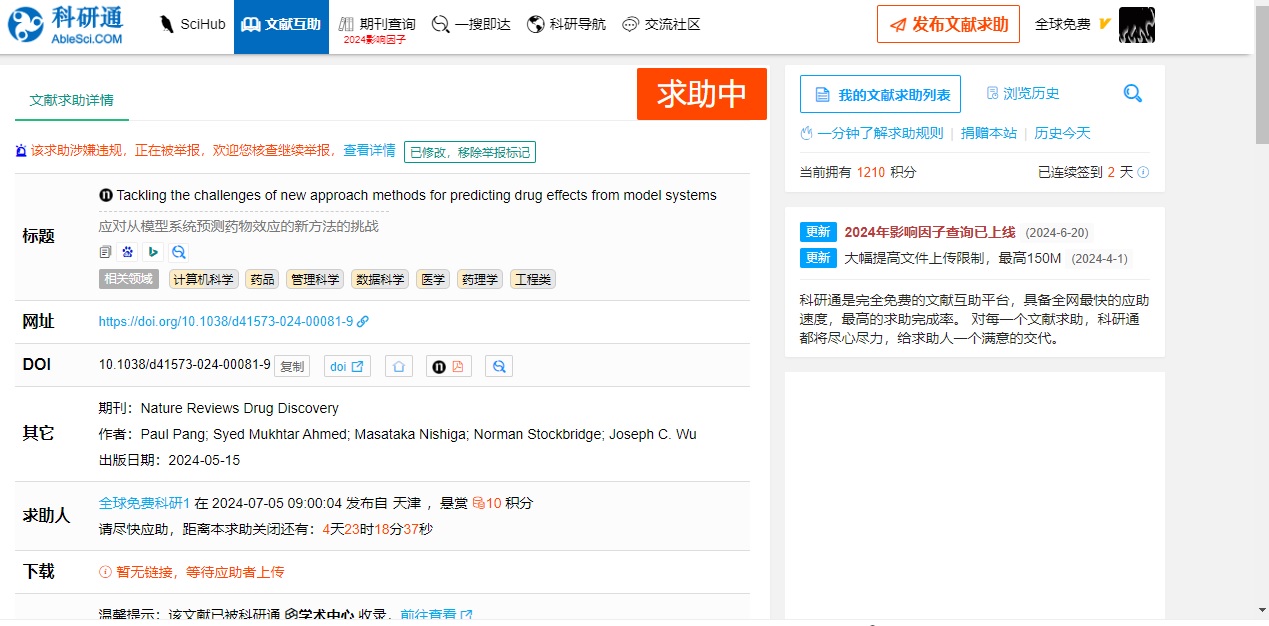Click 已修改，移除举报标记 button
The image size is (1269, 626).
470,152
